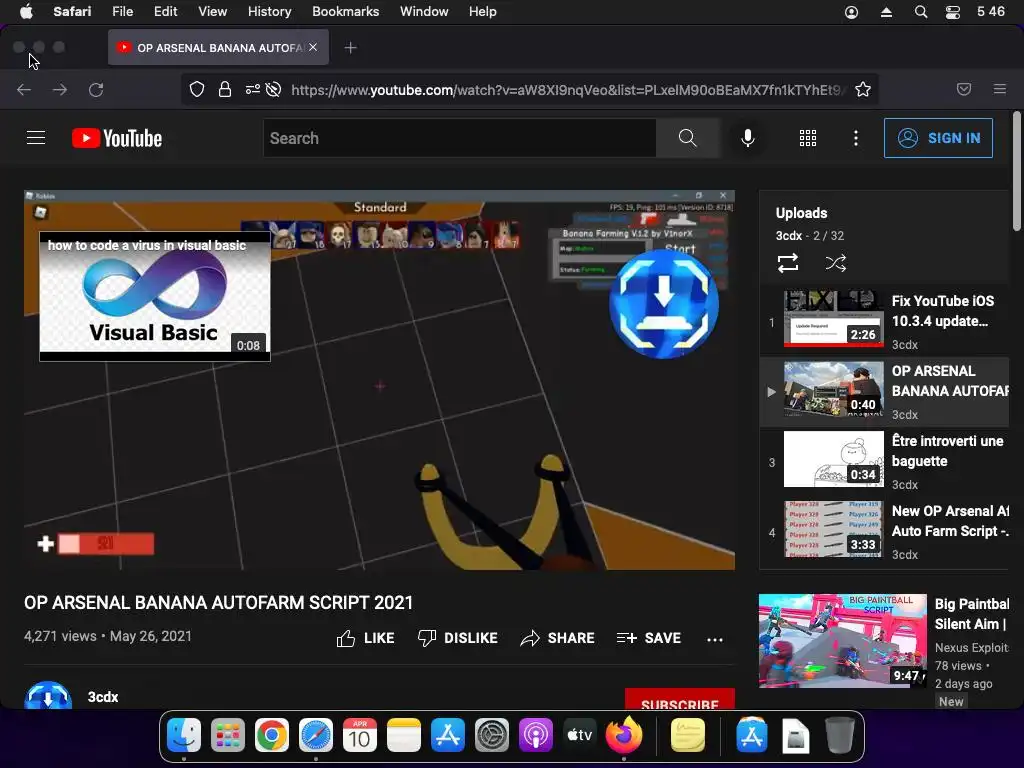Open Spotlight search in the menu bar

(x=921, y=12)
